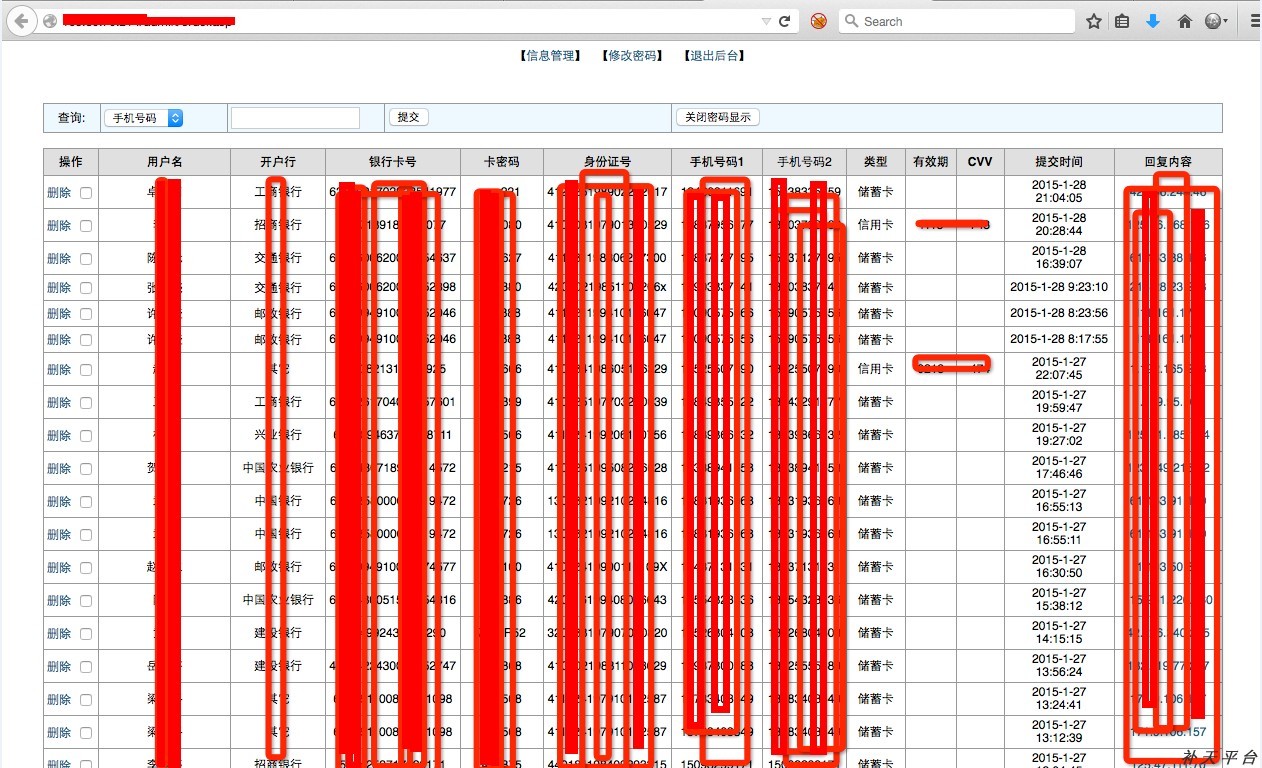Tick the checkbox for row submitted 21:04:05
This screenshot has width=1262, height=768.
coord(86,193)
